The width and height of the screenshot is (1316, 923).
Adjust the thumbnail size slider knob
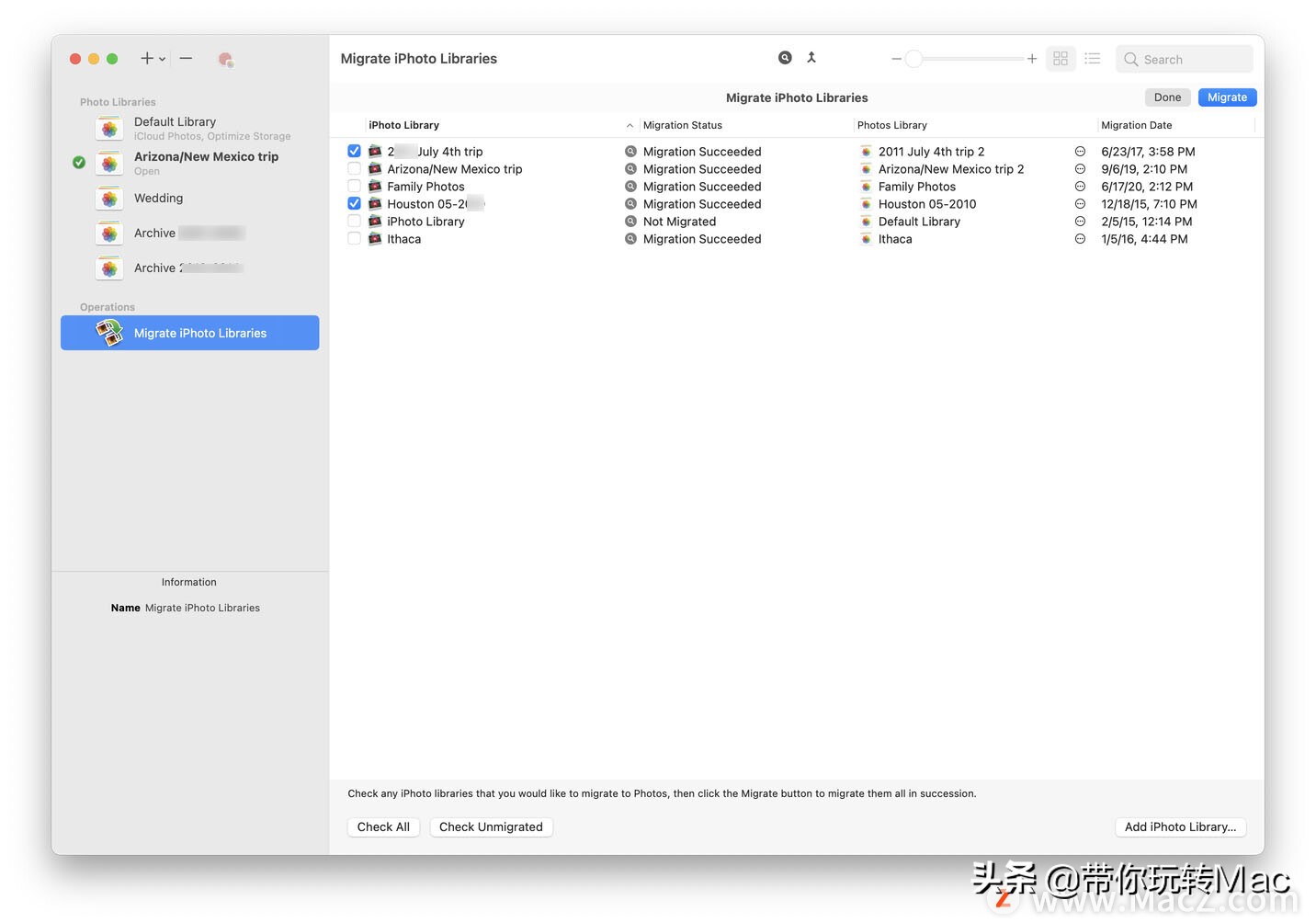click(913, 59)
